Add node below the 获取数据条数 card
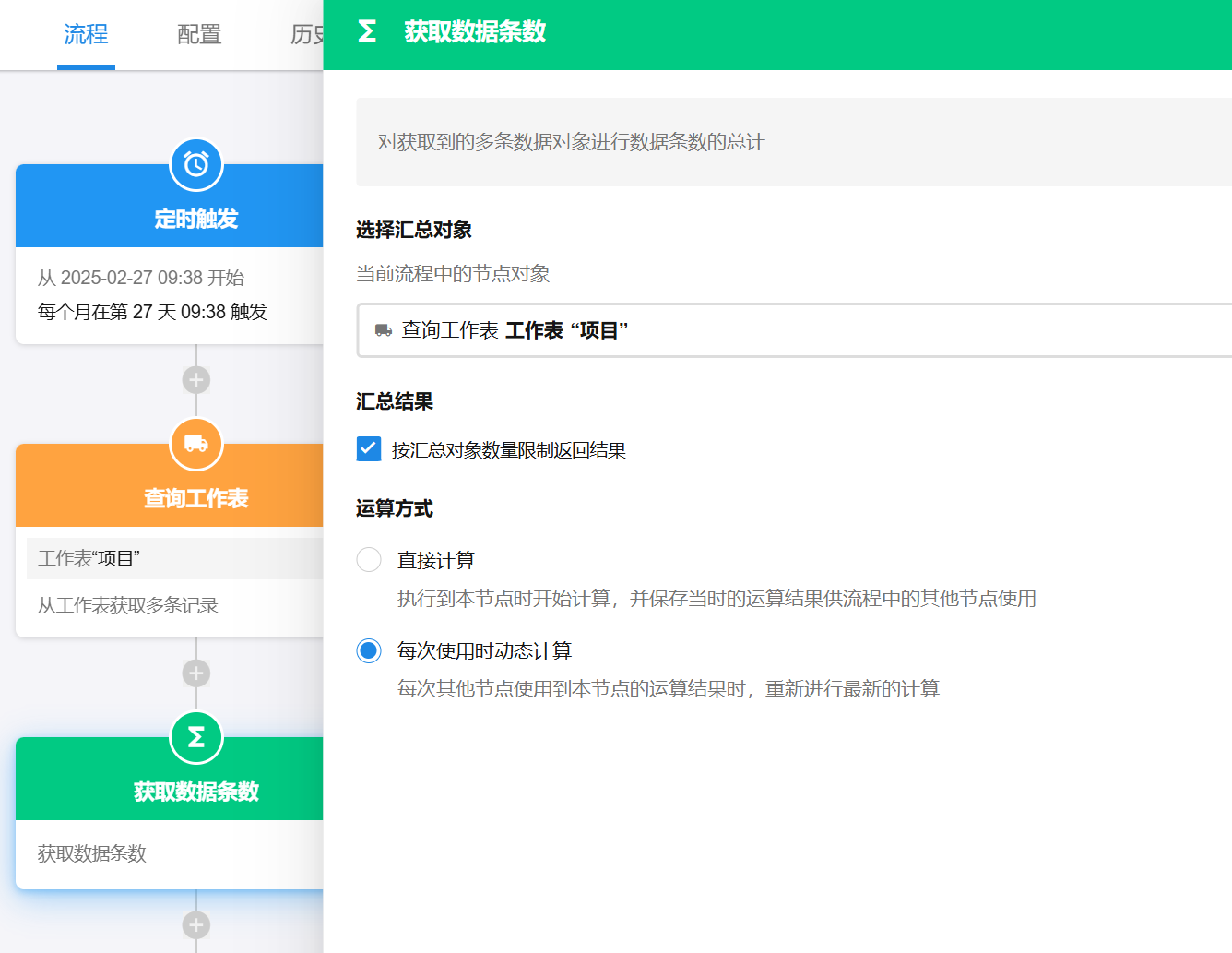Screen dimensions: 1232x953 point(196,924)
